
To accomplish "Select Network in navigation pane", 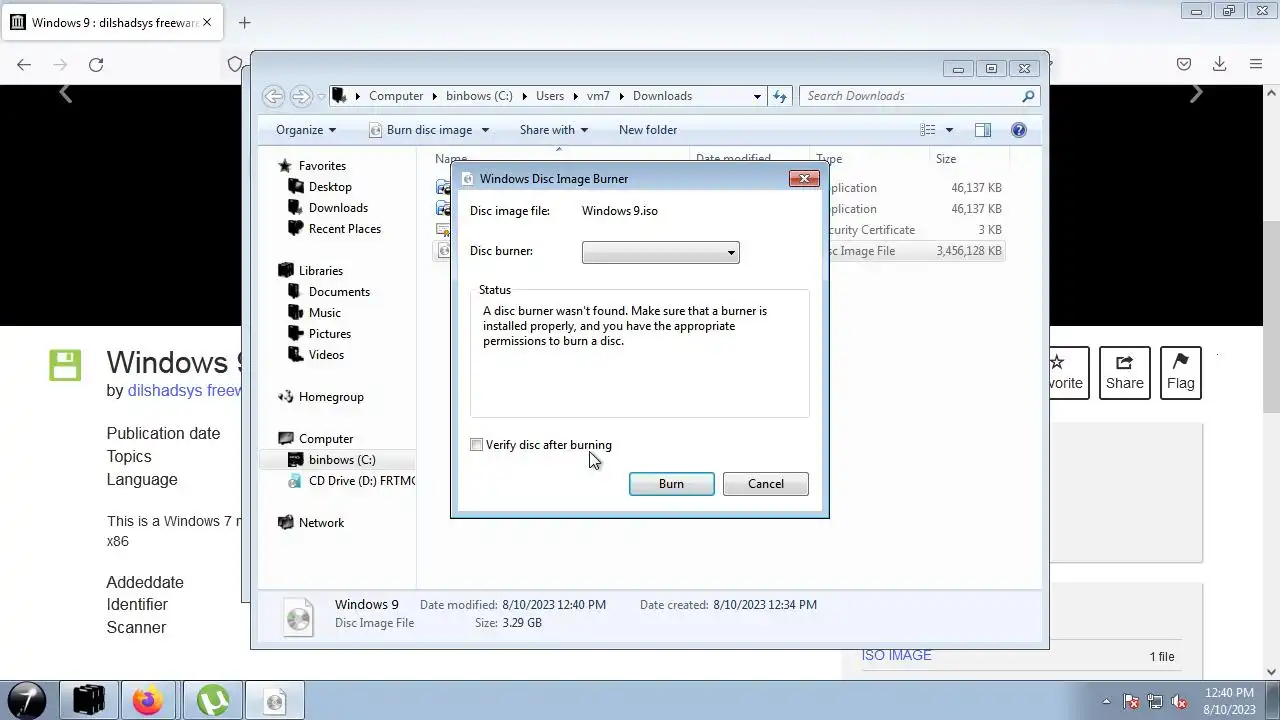I will coord(321,523).
